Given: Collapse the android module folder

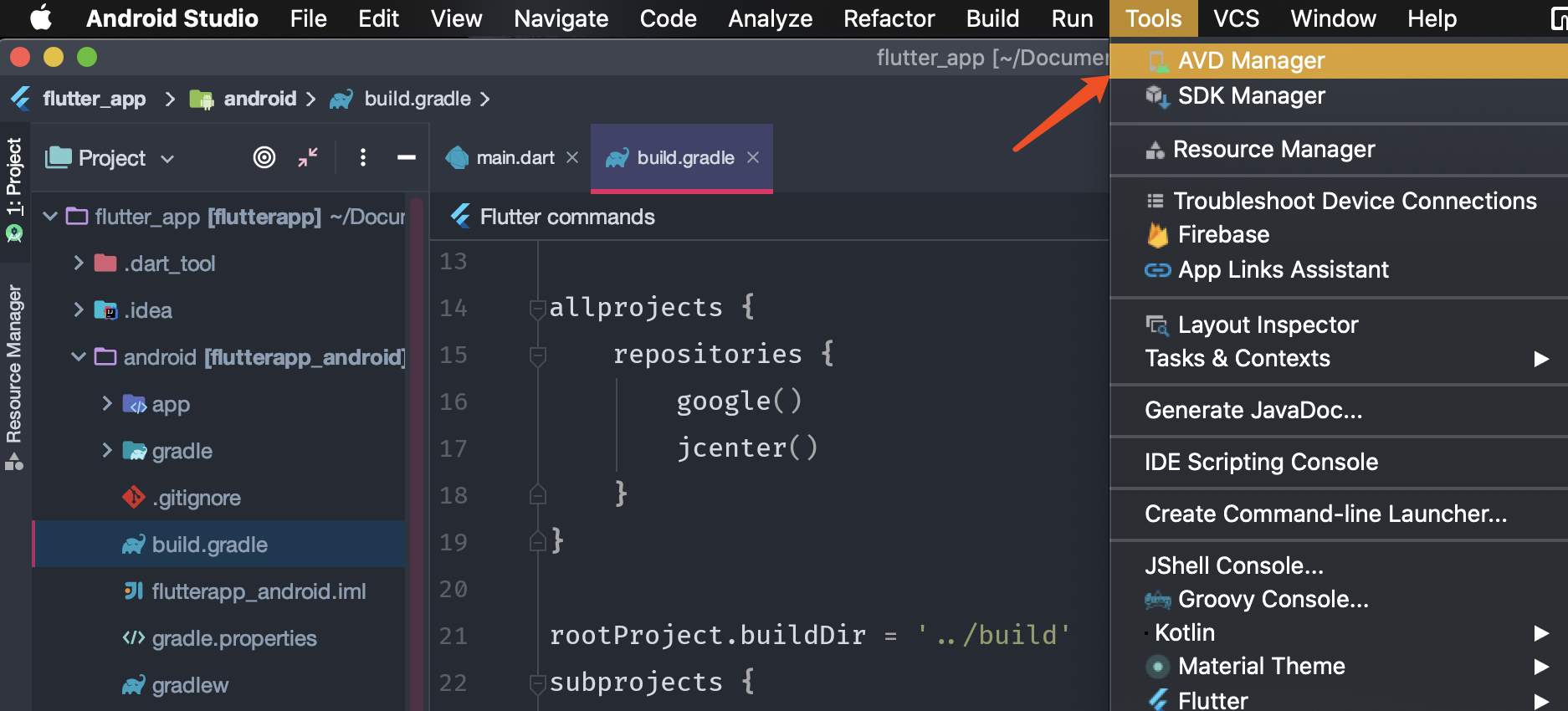Looking at the screenshot, I should (79, 357).
